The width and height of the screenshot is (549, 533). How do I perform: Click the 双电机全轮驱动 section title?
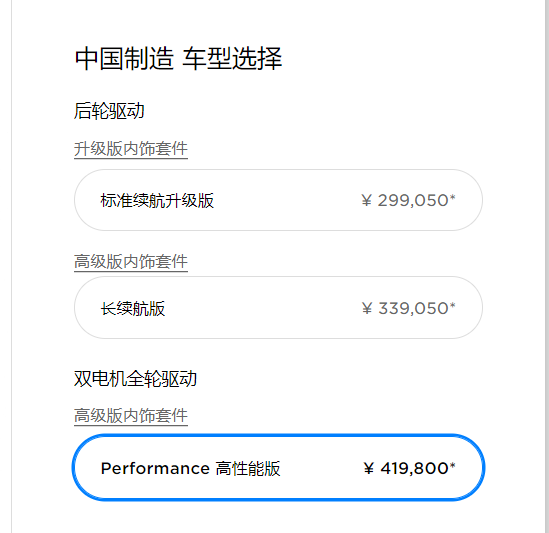[x=135, y=379]
